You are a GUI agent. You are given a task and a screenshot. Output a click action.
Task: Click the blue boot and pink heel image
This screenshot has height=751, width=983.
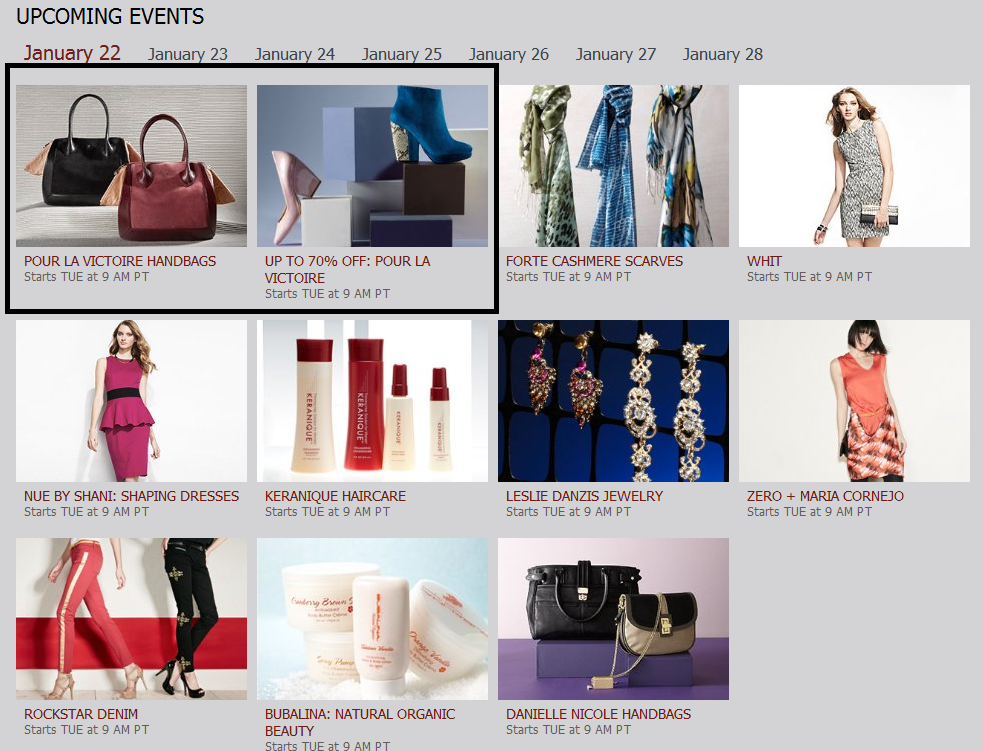[x=372, y=165]
